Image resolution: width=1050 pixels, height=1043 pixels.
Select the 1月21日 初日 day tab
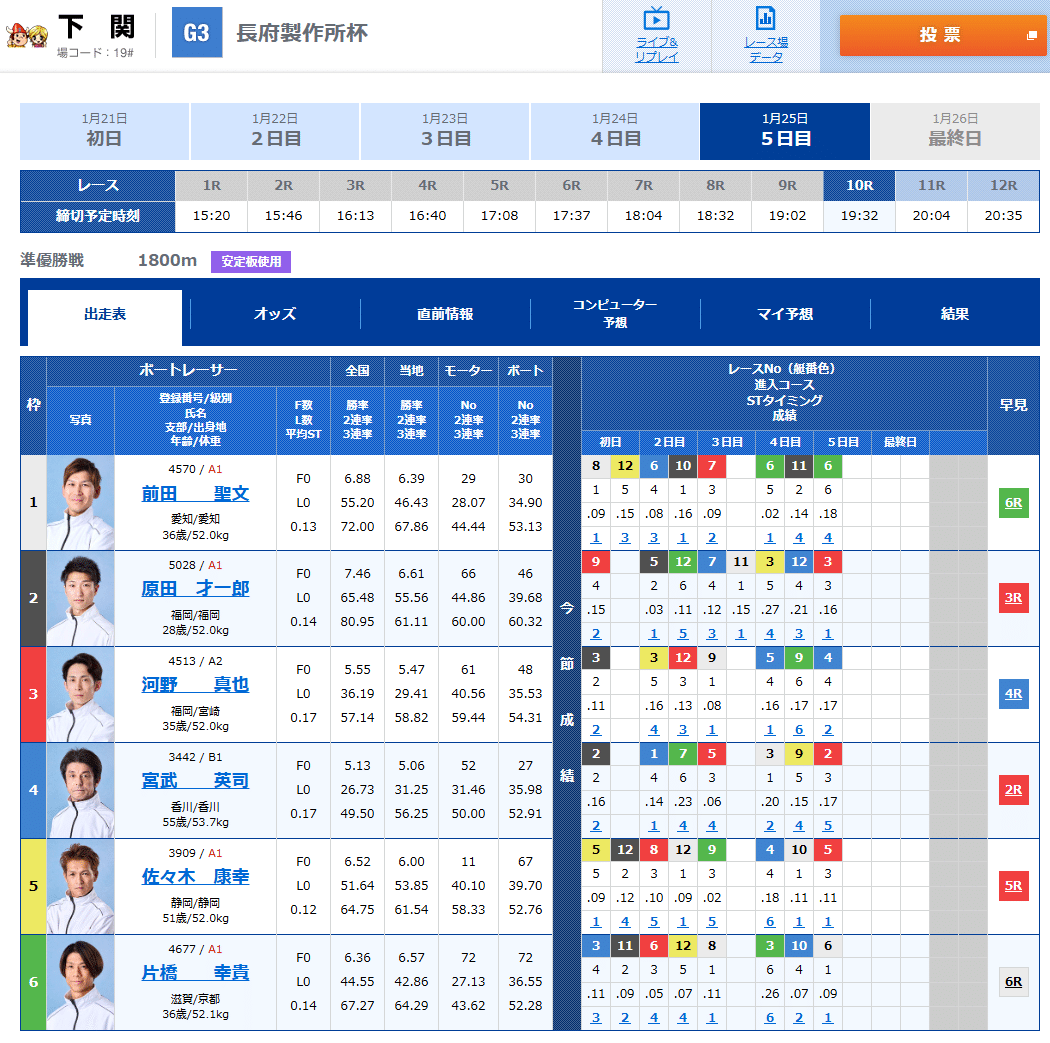point(103,131)
